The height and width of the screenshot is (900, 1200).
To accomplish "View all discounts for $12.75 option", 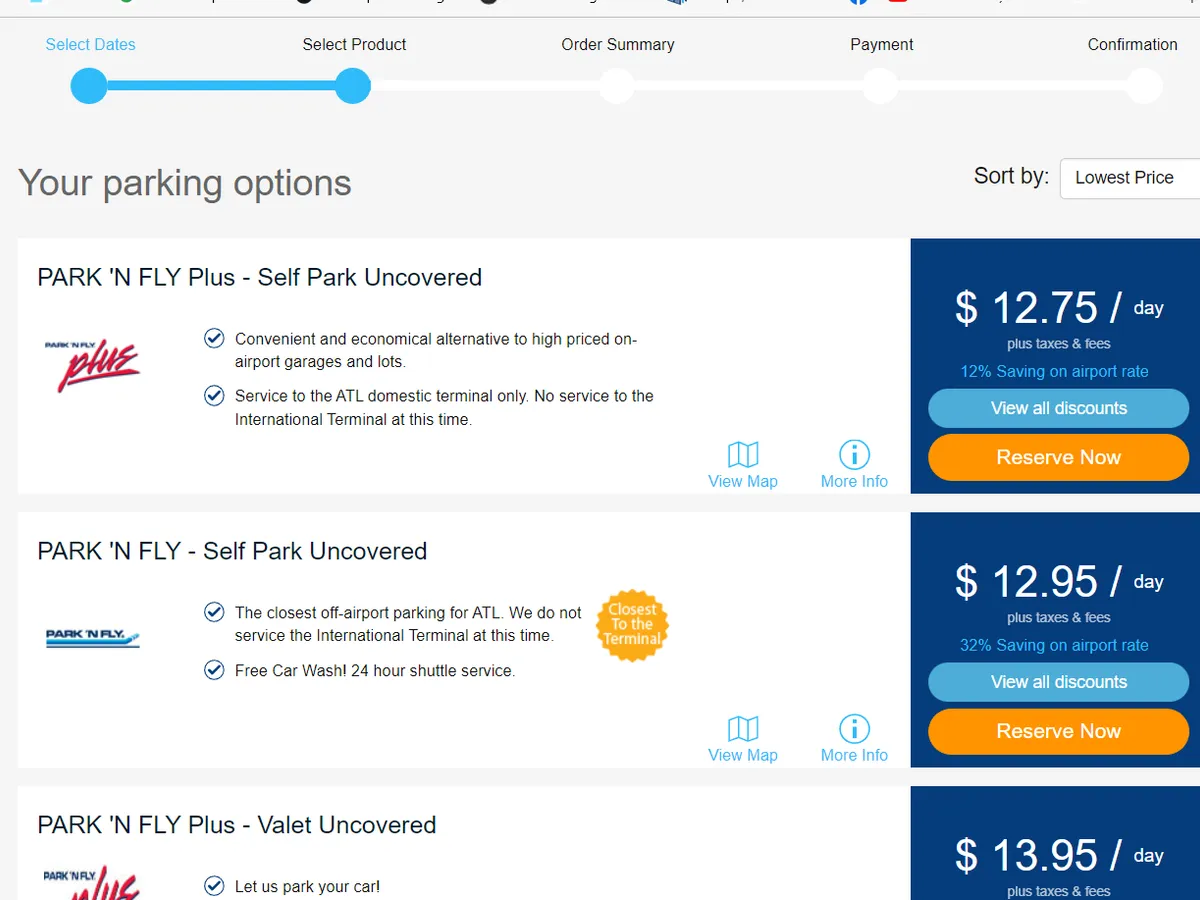I will pyautogui.click(x=1058, y=408).
